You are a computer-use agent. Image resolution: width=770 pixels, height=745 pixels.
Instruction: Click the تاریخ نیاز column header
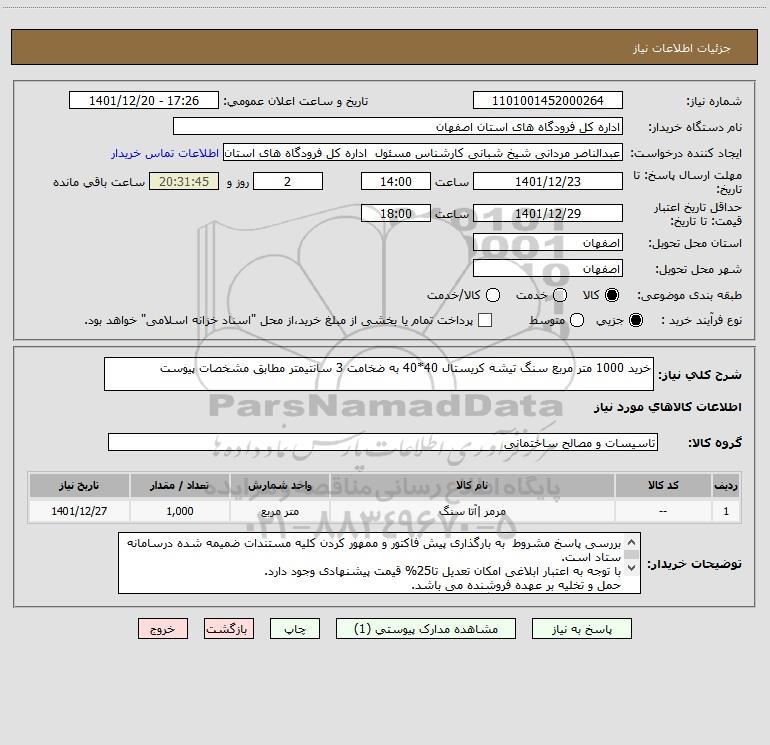tap(79, 485)
